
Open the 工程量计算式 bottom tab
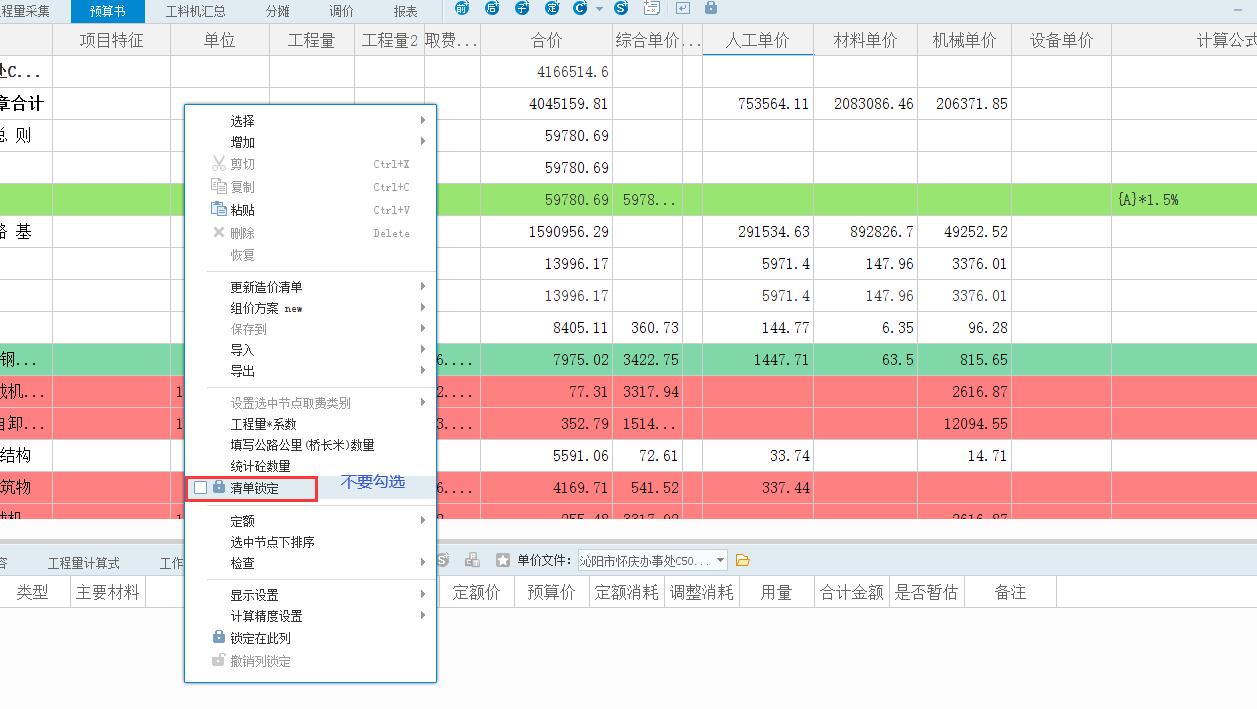84,563
